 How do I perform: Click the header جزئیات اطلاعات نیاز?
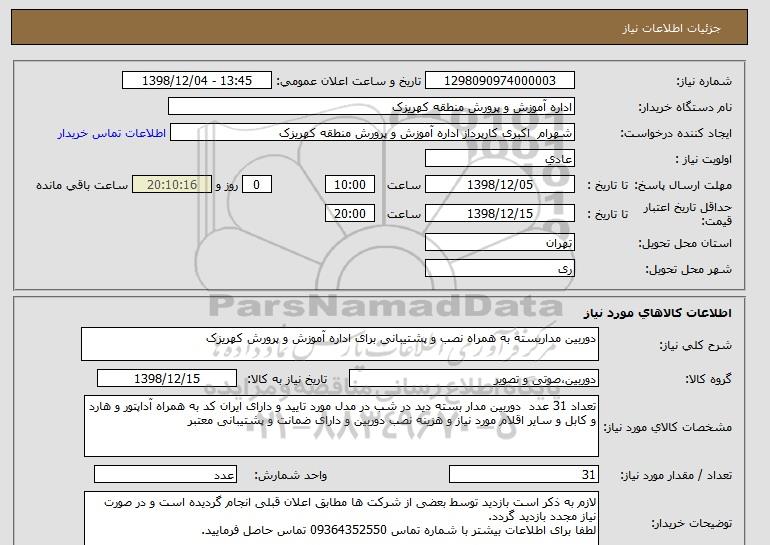(x=671, y=28)
